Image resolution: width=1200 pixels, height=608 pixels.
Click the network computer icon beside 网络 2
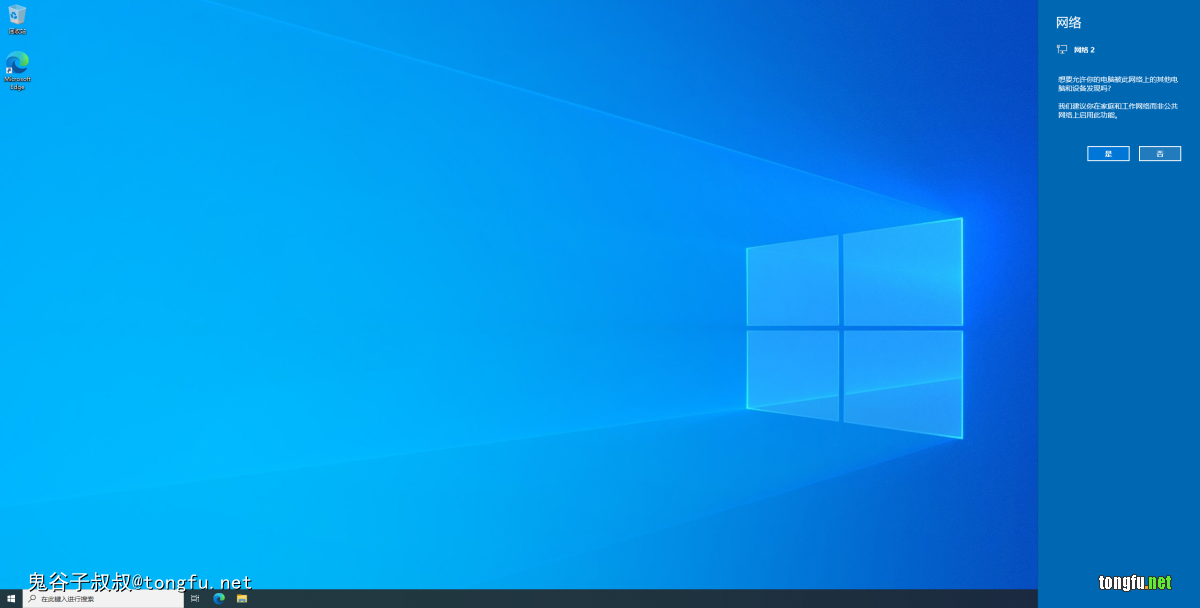(1062, 49)
